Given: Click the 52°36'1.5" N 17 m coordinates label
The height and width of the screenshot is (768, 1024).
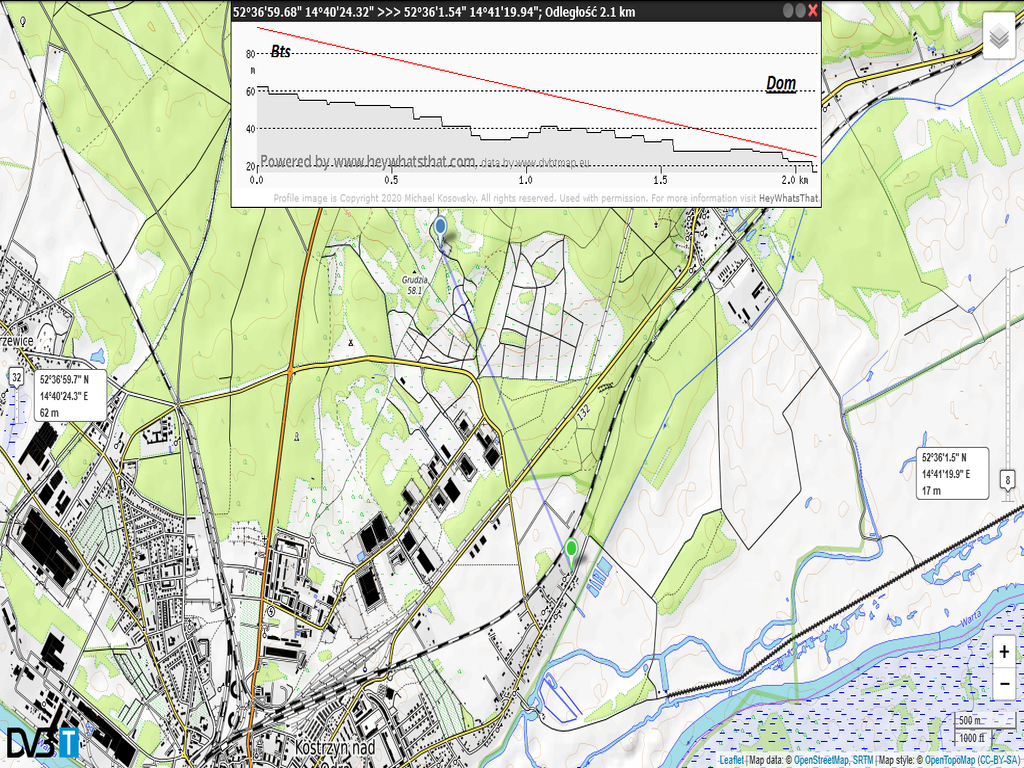Looking at the screenshot, I should pos(952,473).
